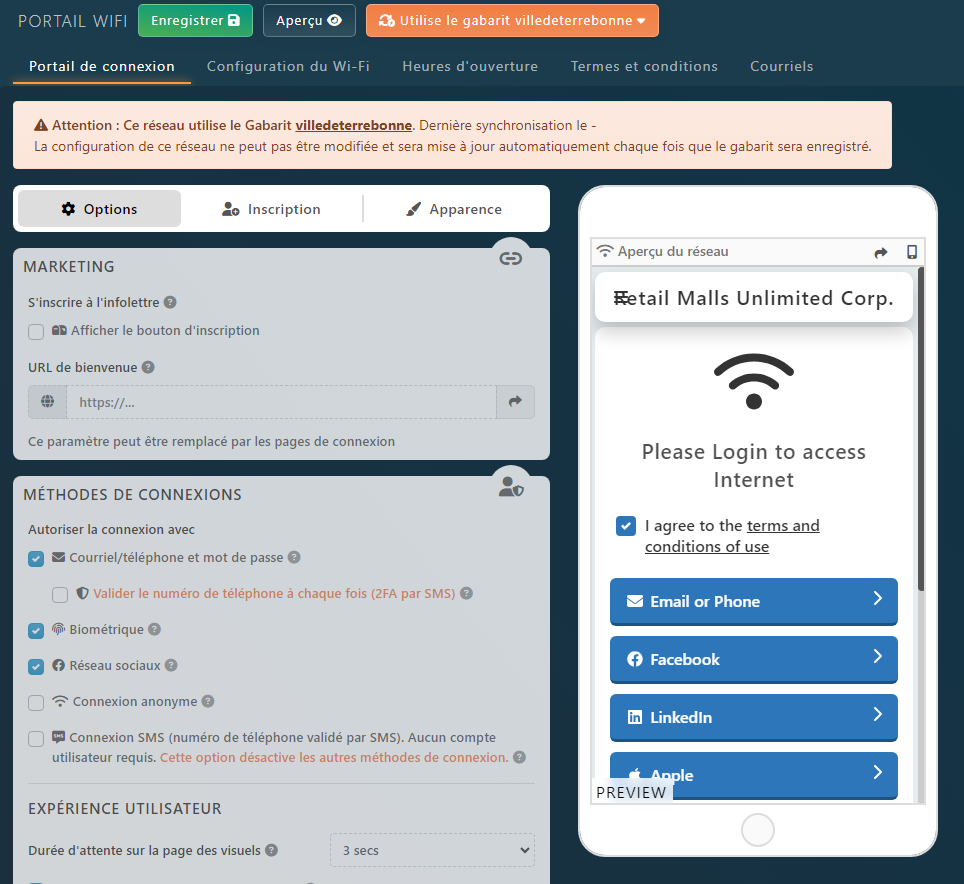Toggle the terms agreement checkbox in preview

626,526
